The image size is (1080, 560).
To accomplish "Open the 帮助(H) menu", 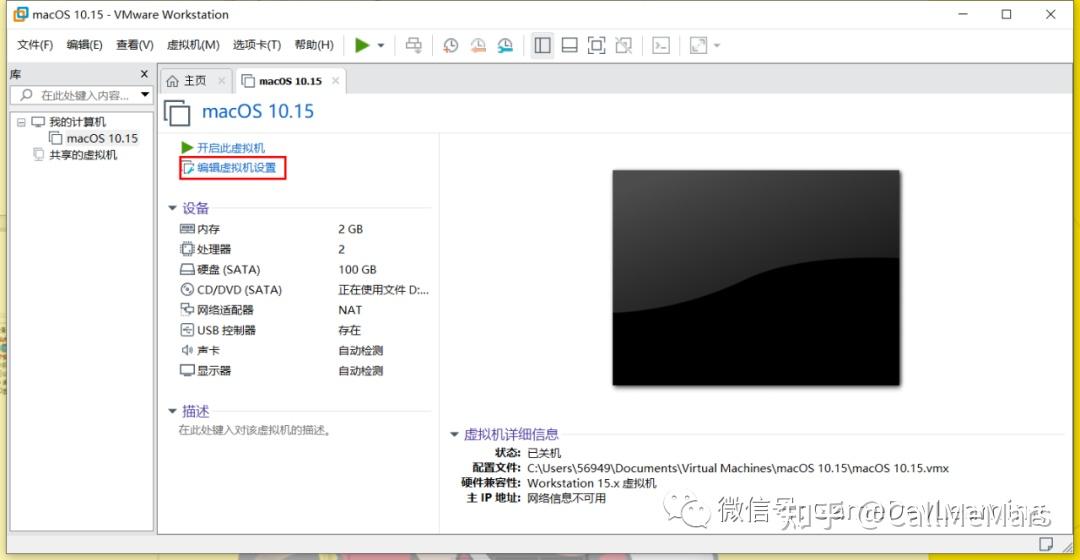I will [314, 45].
